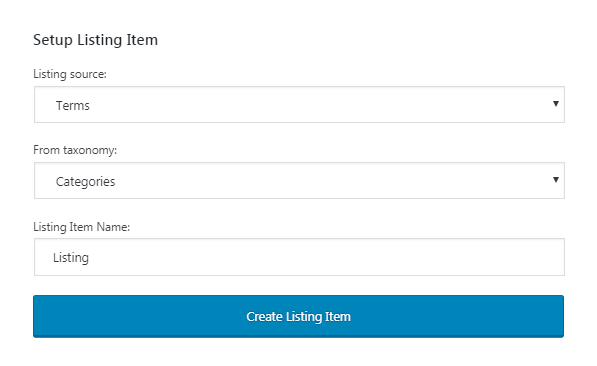Click the 'Categories' value in taxonomy selector
The width and height of the screenshot is (597, 366).
click(85, 182)
